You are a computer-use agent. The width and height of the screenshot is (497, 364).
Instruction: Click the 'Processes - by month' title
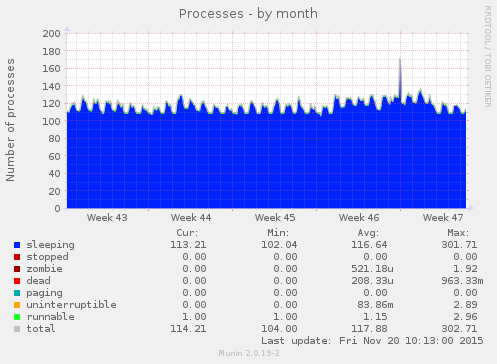tap(248, 14)
